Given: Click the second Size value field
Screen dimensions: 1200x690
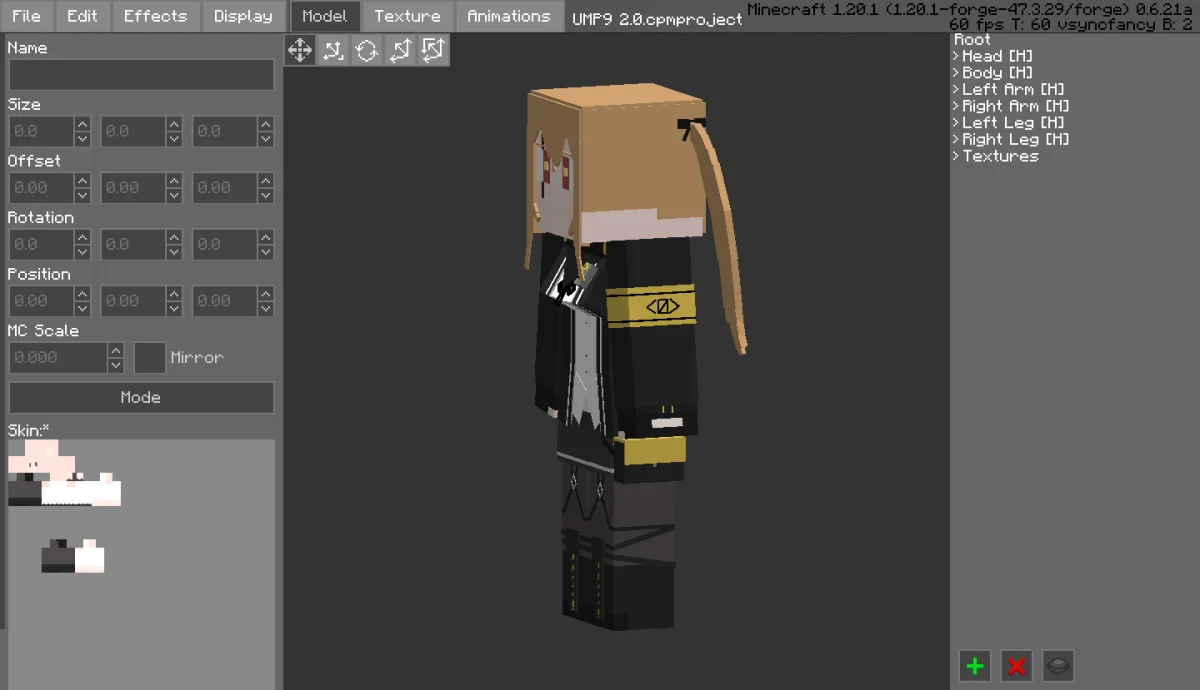Looking at the screenshot, I should click(x=133, y=131).
